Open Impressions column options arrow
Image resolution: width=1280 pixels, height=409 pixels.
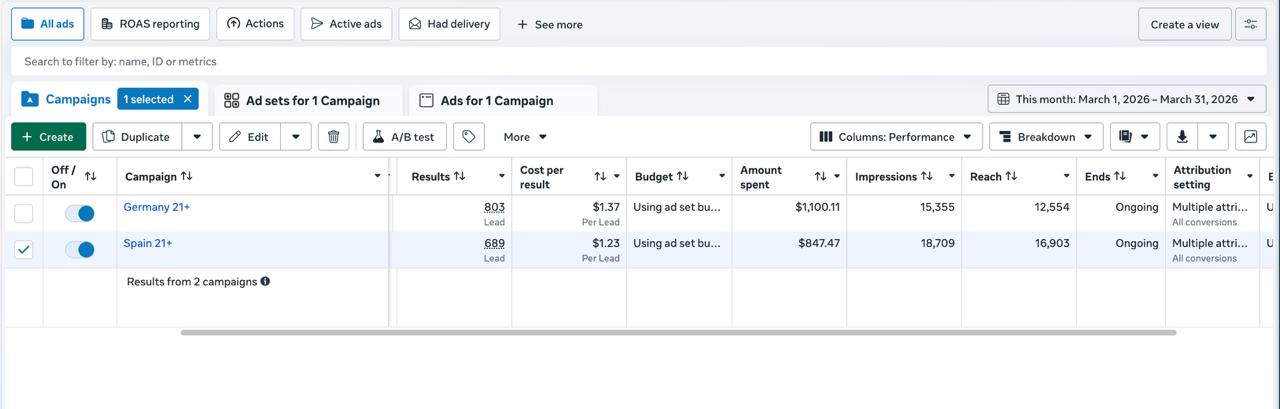951,177
